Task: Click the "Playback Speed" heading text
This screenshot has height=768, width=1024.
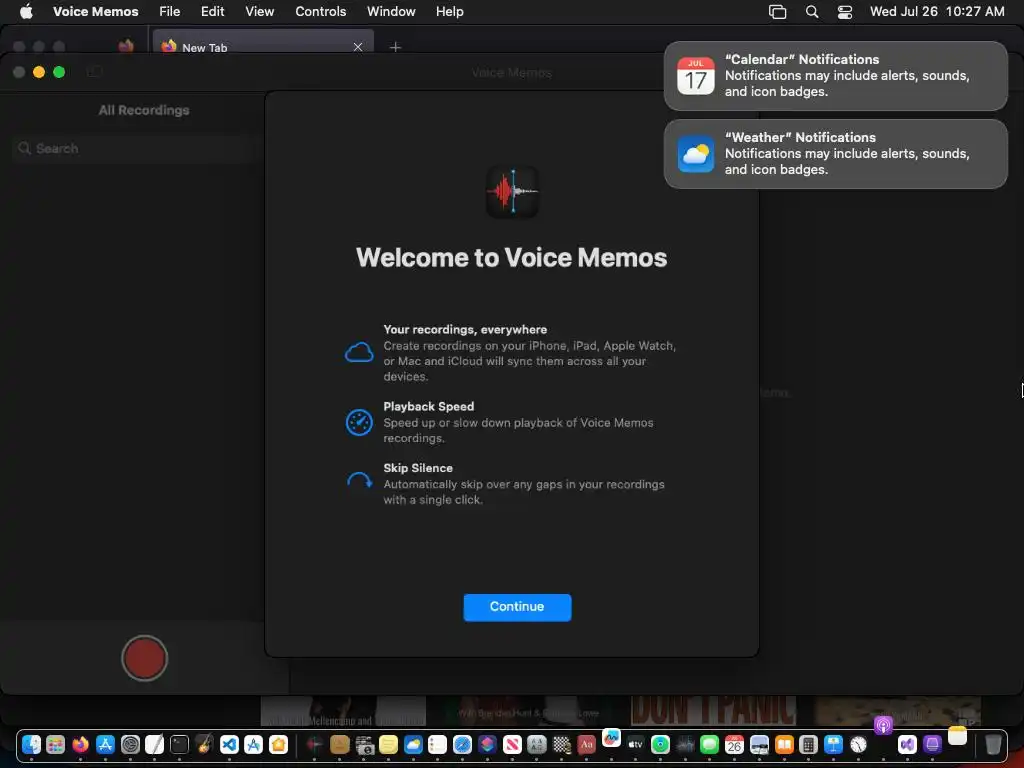Action: 428,406
